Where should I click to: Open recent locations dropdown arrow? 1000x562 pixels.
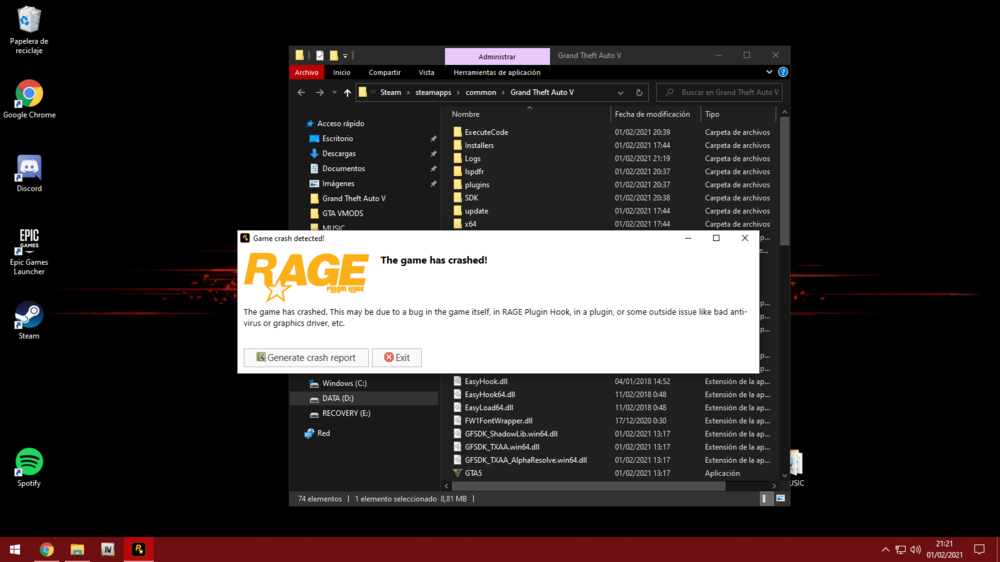click(334, 92)
